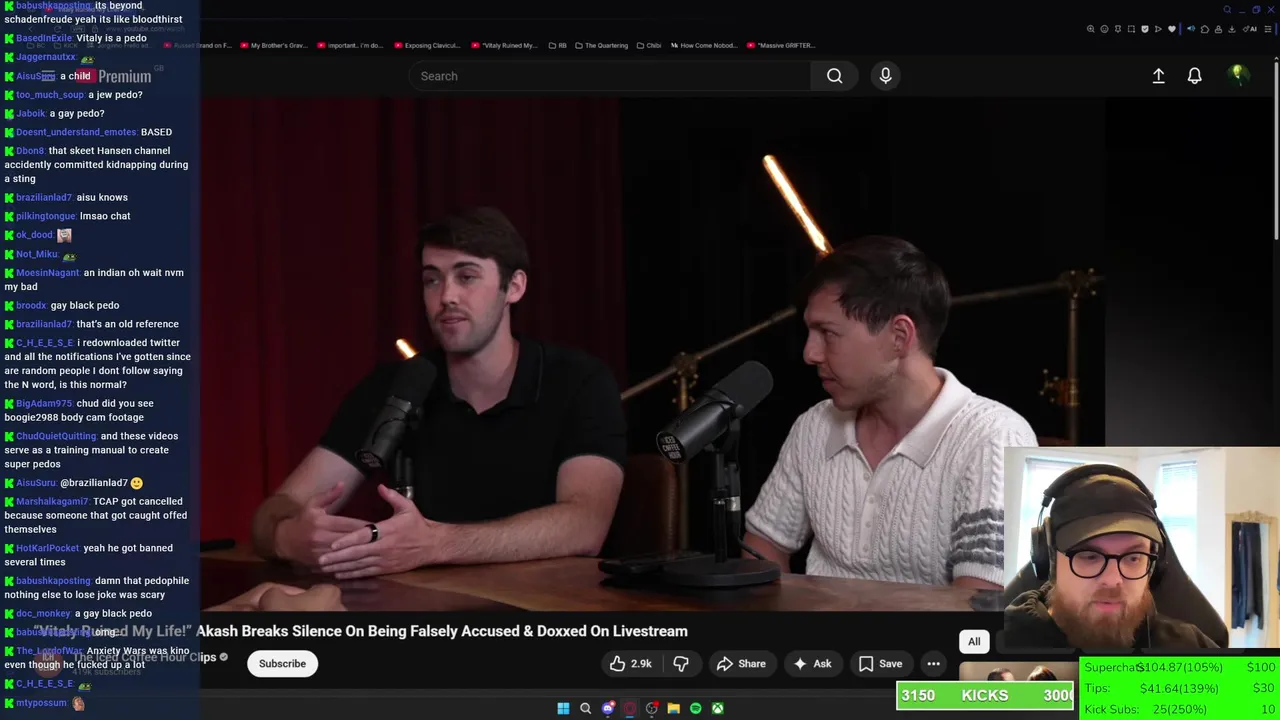Open Spotify from the taskbar
Image resolution: width=1280 pixels, height=720 pixels.
pyautogui.click(x=695, y=708)
